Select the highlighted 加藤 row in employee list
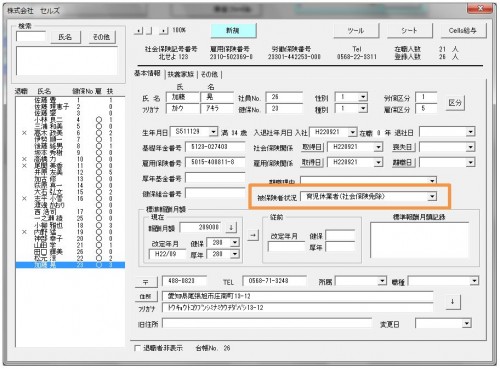The image size is (500, 369). [70, 265]
